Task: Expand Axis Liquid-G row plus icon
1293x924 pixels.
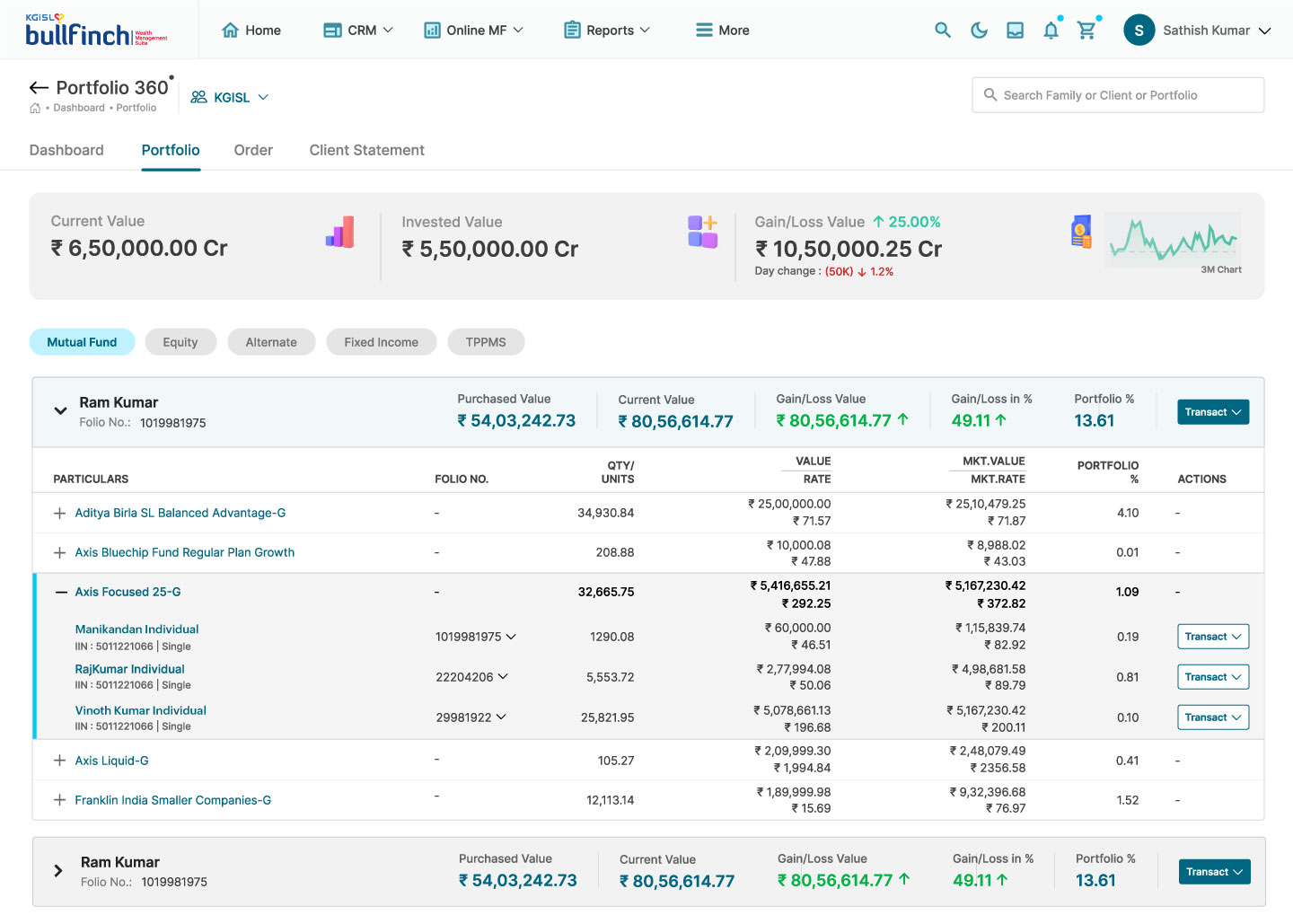Action: pyautogui.click(x=59, y=761)
